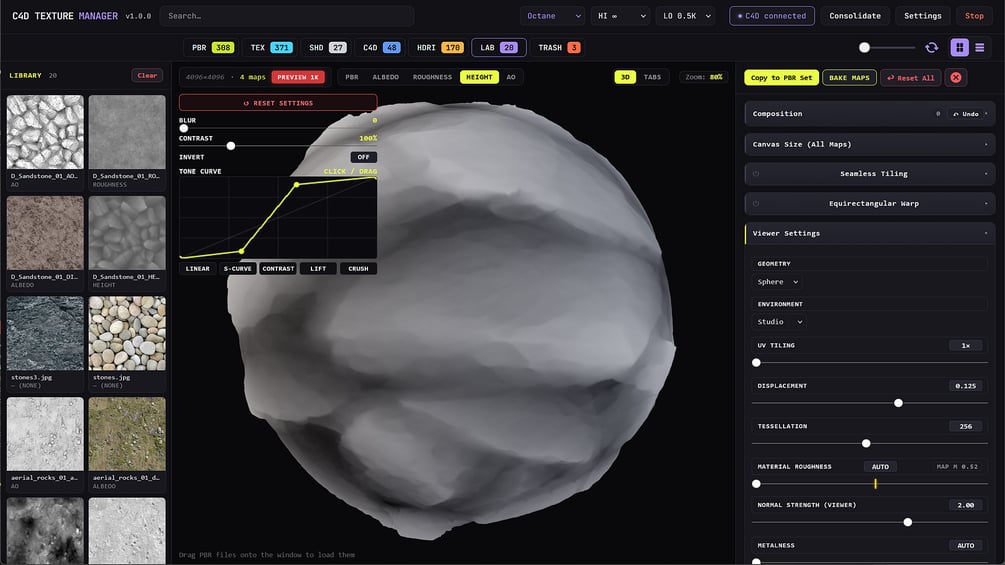Expand the Composition section

pyautogui.click(x=869, y=114)
